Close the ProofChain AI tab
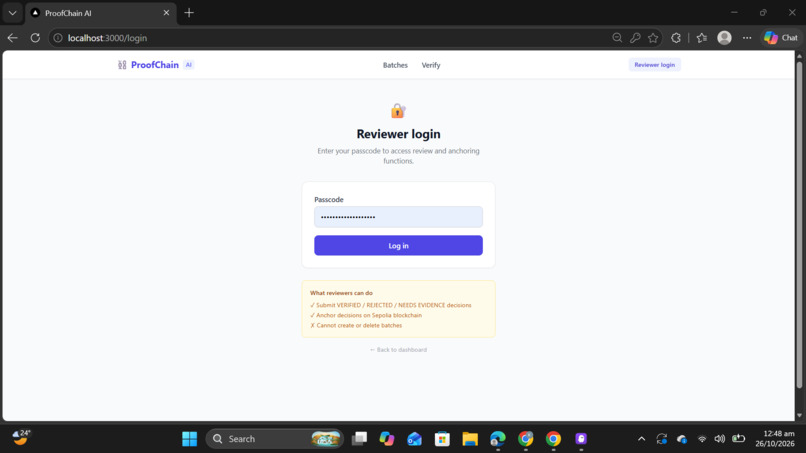The height and width of the screenshot is (453, 806). pos(166,13)
